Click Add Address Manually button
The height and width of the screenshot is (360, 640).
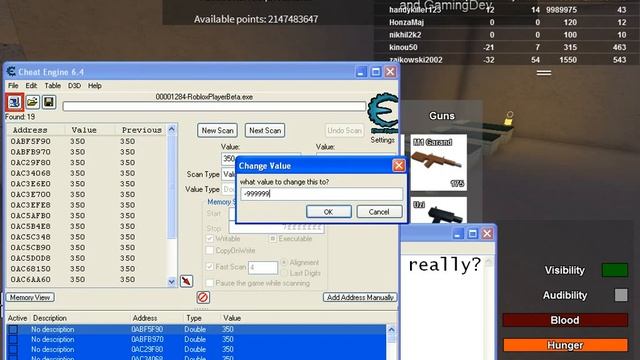tap(360, 298)
